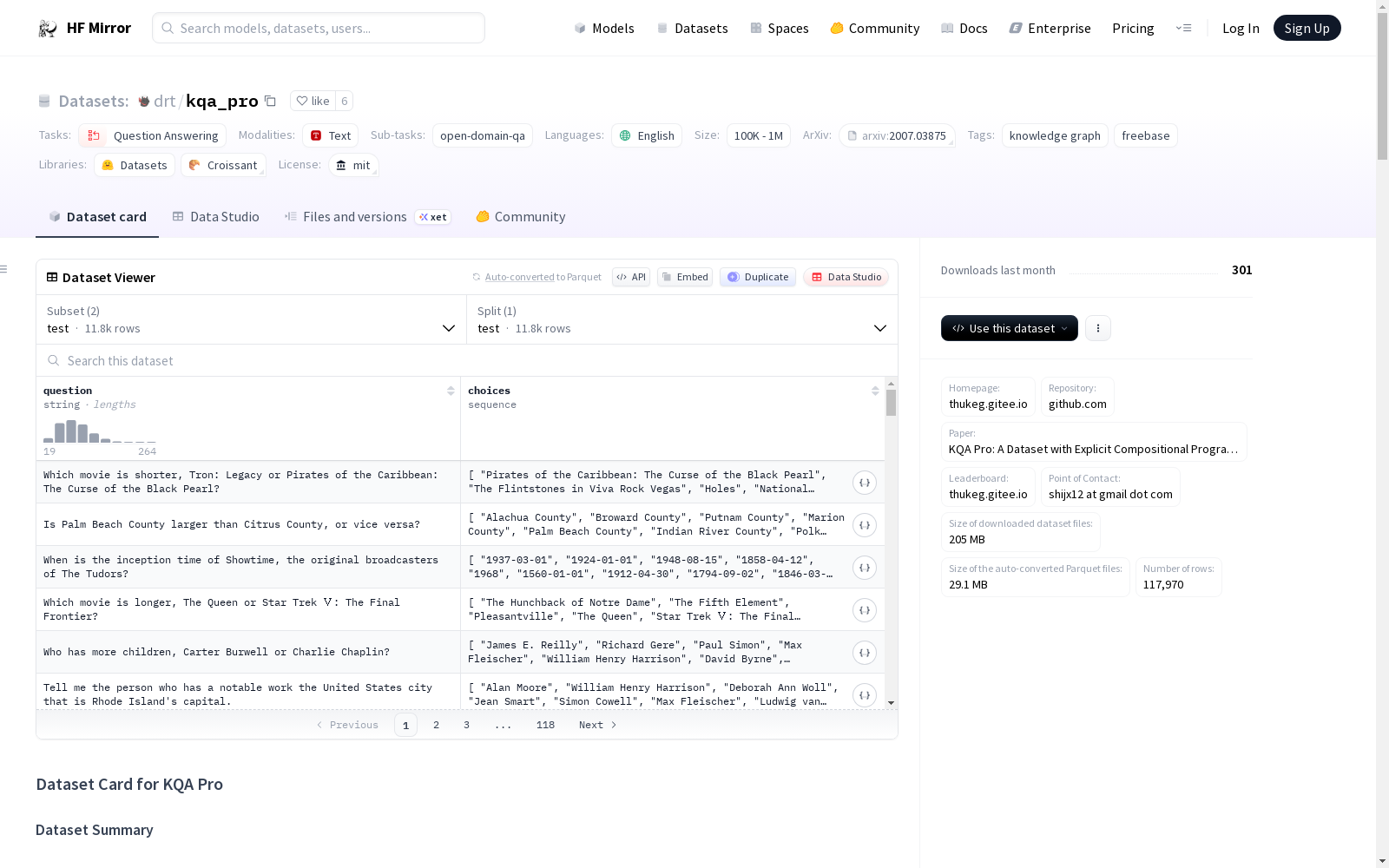Expand the row JSON for Carter Burwell question

[864, 653]
